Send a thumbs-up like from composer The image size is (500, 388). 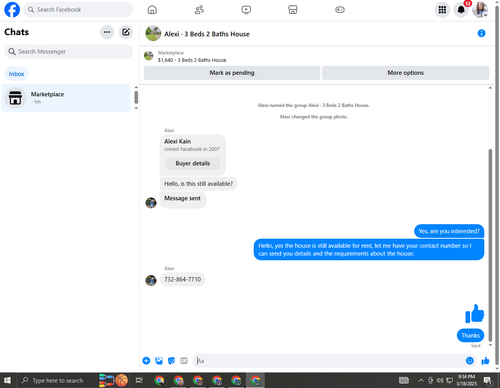point(485,361)
